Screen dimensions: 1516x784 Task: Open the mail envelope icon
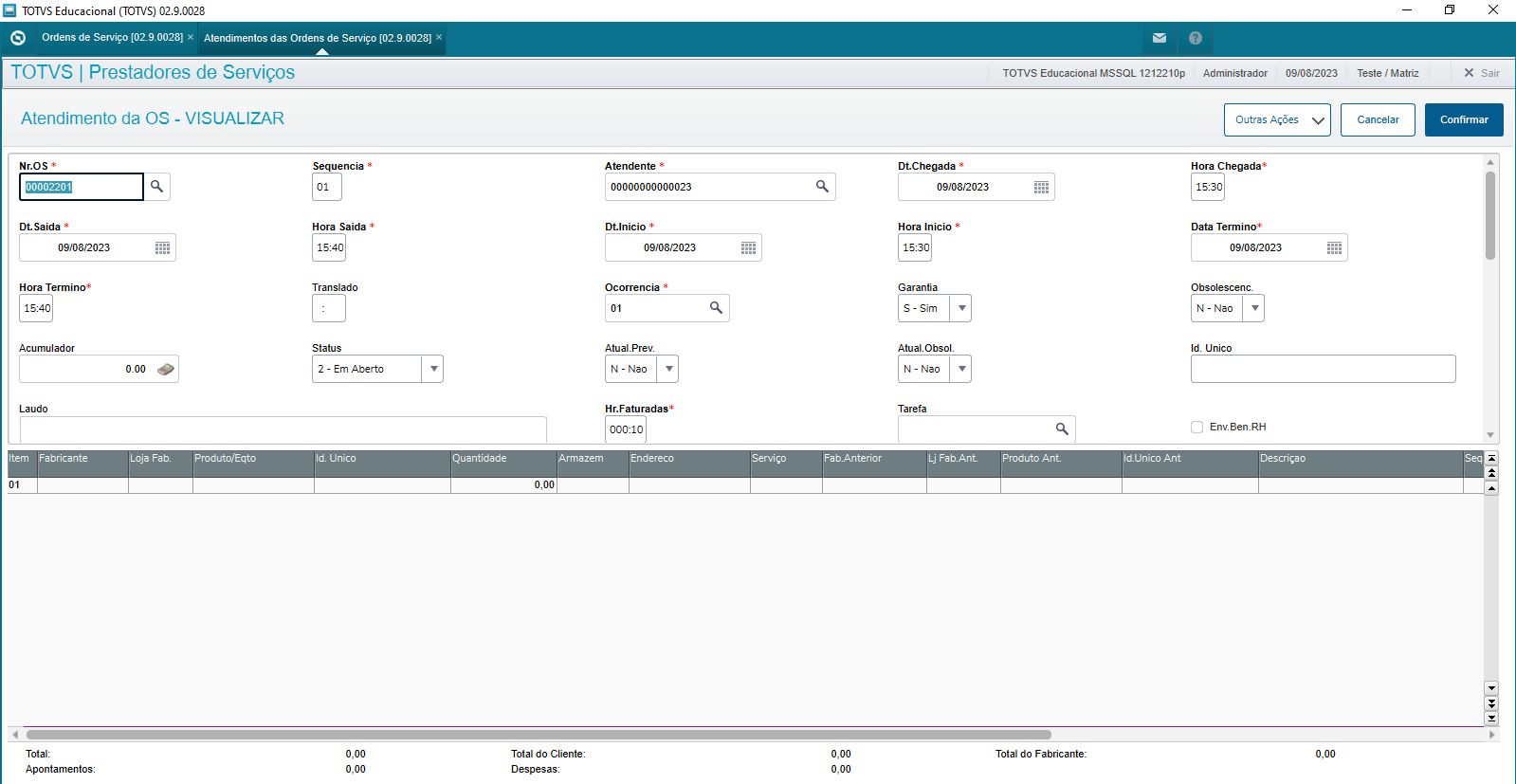[1160, 38]
